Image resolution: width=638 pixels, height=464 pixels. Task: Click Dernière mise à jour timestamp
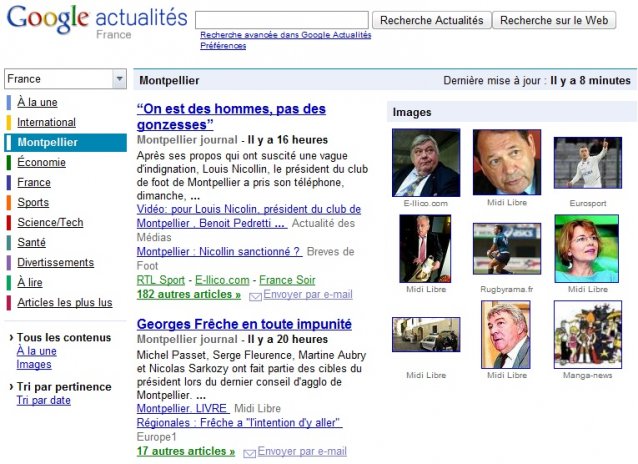(537, 81)
